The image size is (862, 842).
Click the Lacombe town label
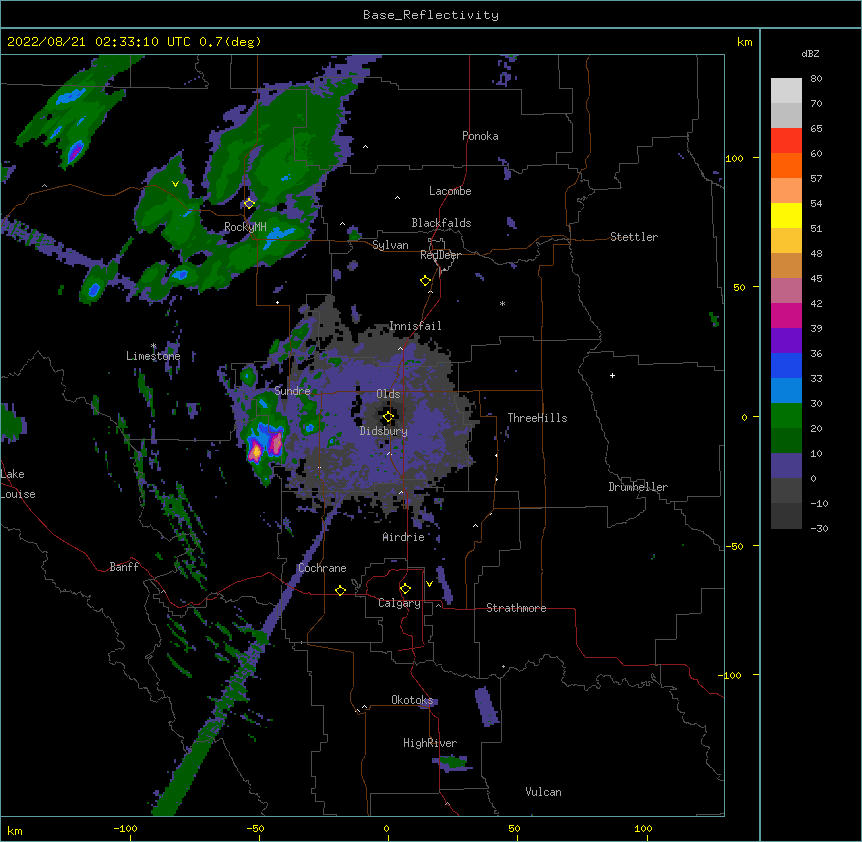point(450,191)
